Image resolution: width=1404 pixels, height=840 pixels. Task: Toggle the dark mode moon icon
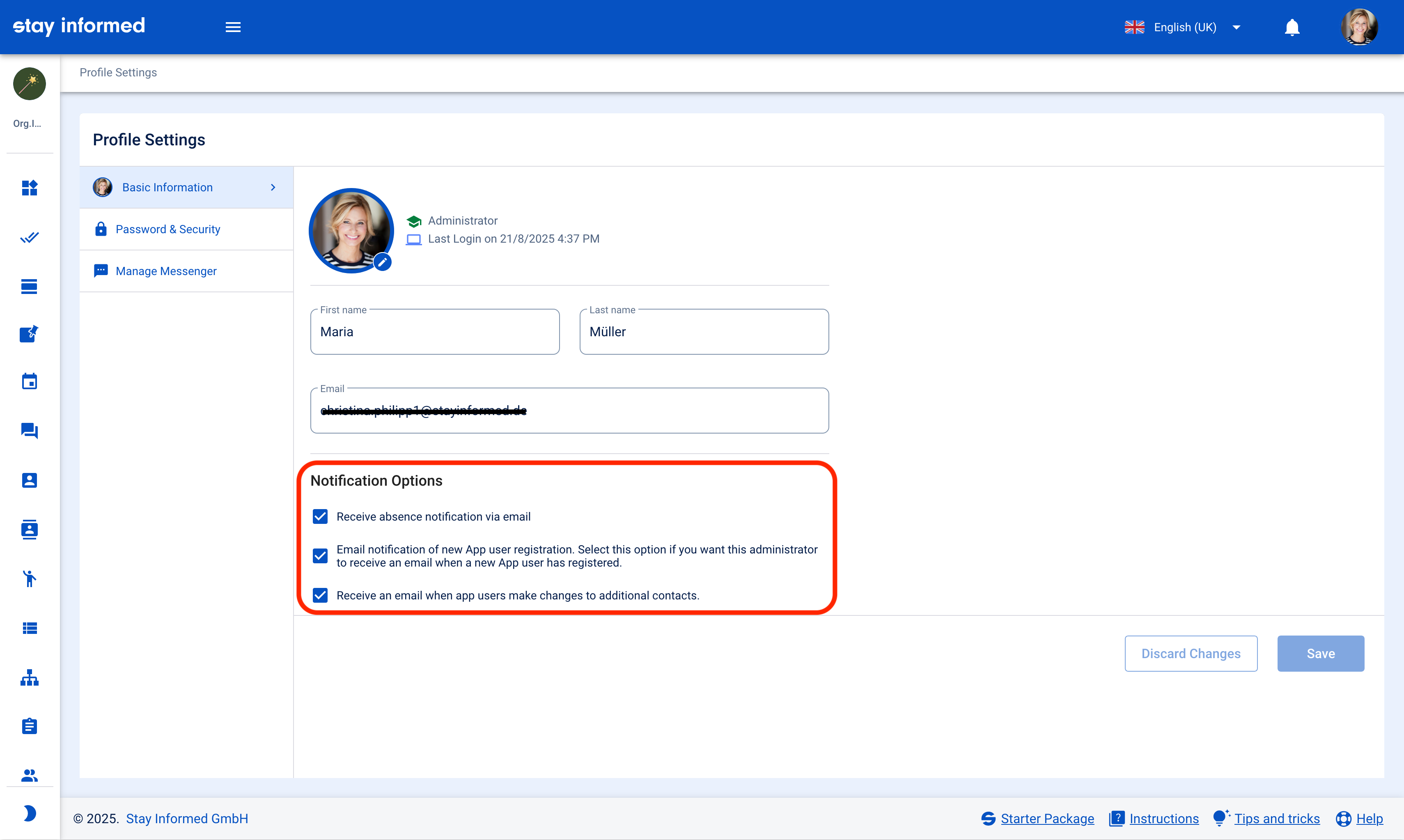point(30,813)
